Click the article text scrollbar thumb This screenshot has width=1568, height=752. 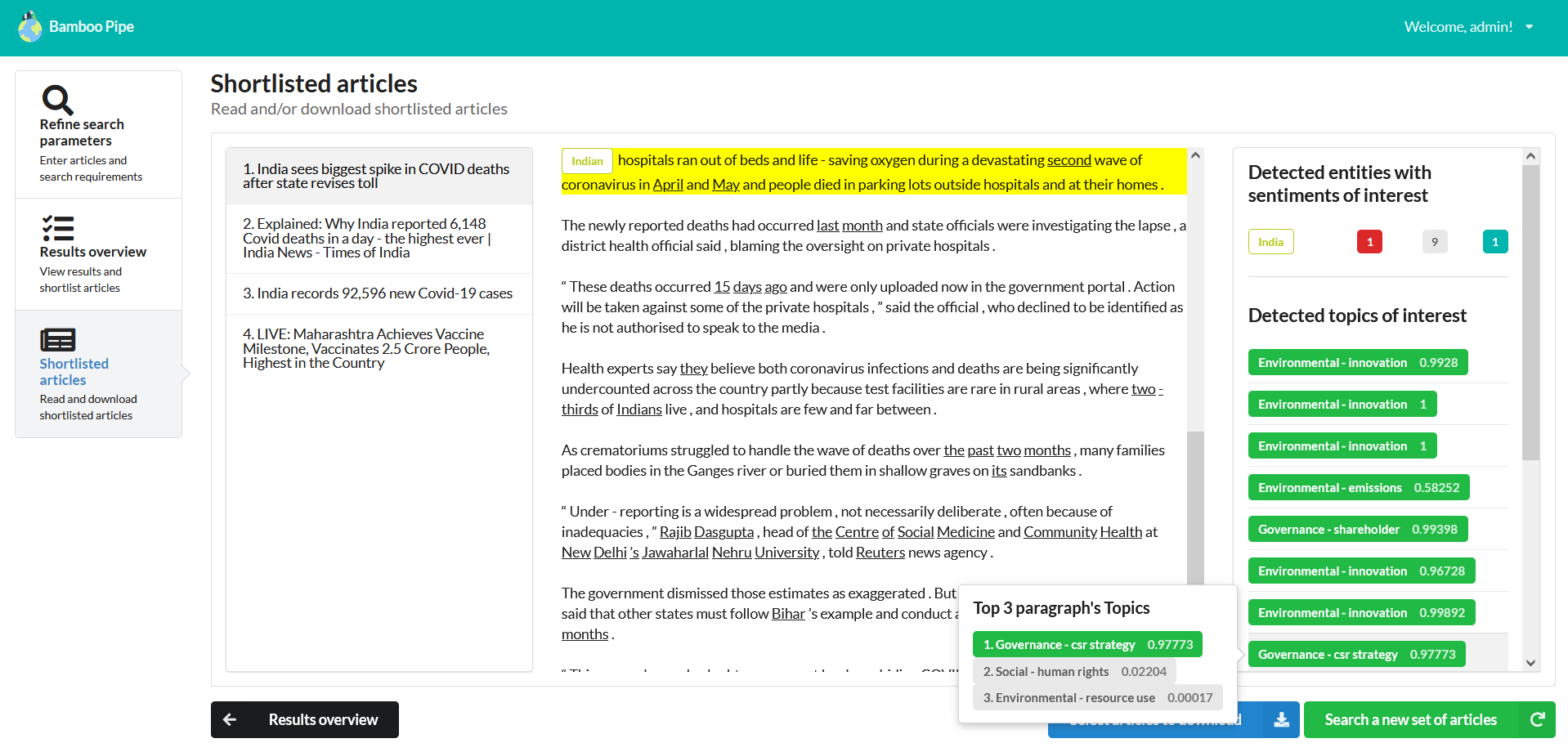click(1195, 508)
